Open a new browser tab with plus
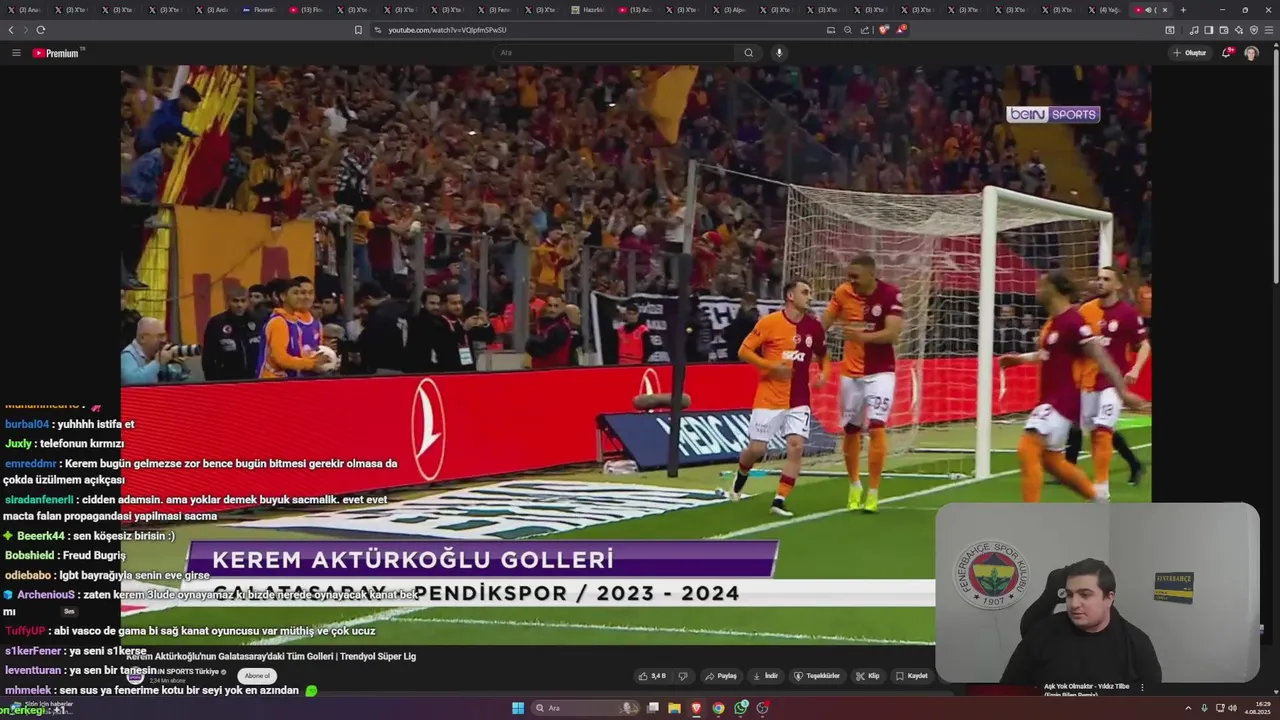1280x720 pixels. 1183,10
